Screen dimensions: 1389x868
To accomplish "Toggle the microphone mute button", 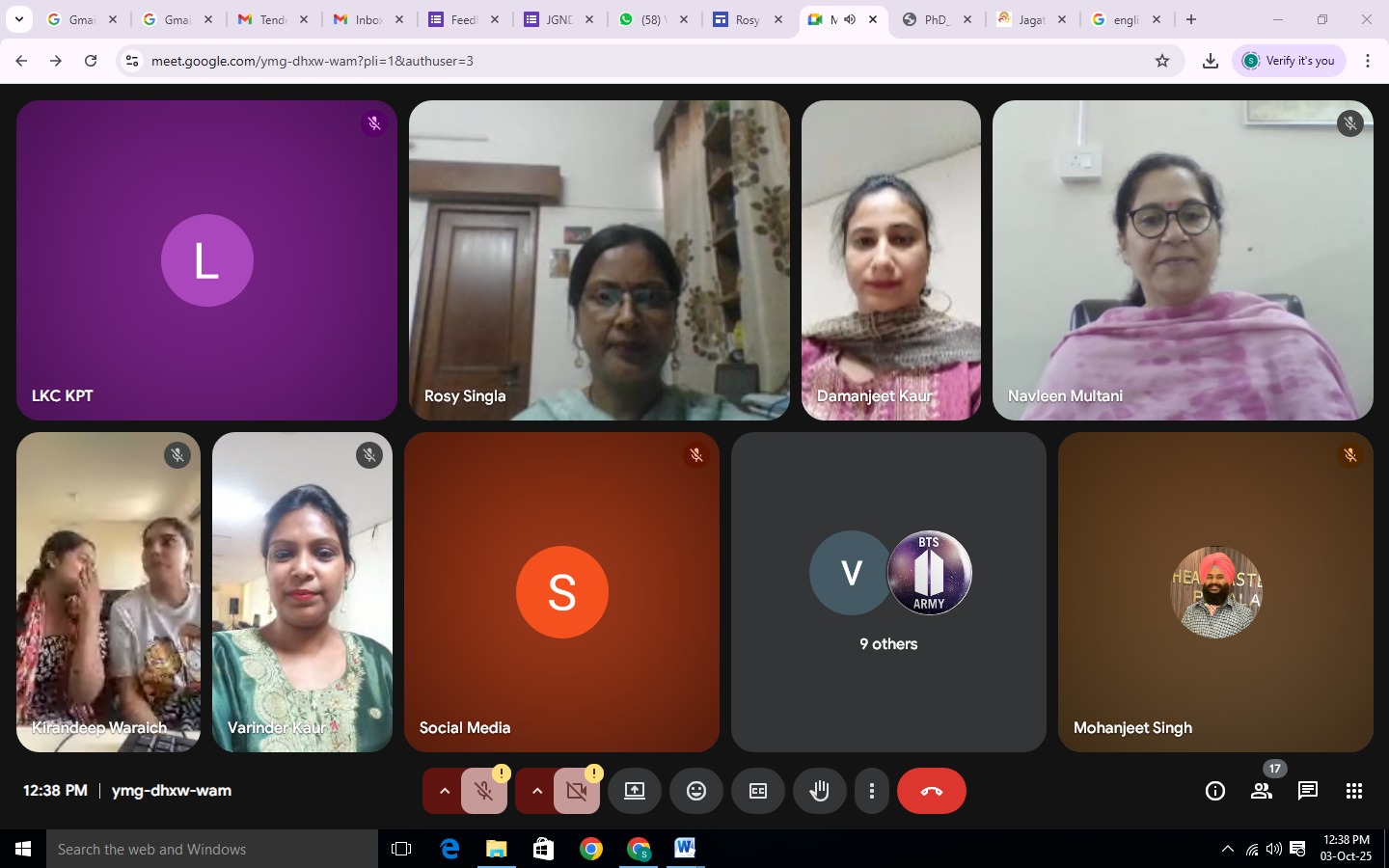I will (x=484, y=791).
